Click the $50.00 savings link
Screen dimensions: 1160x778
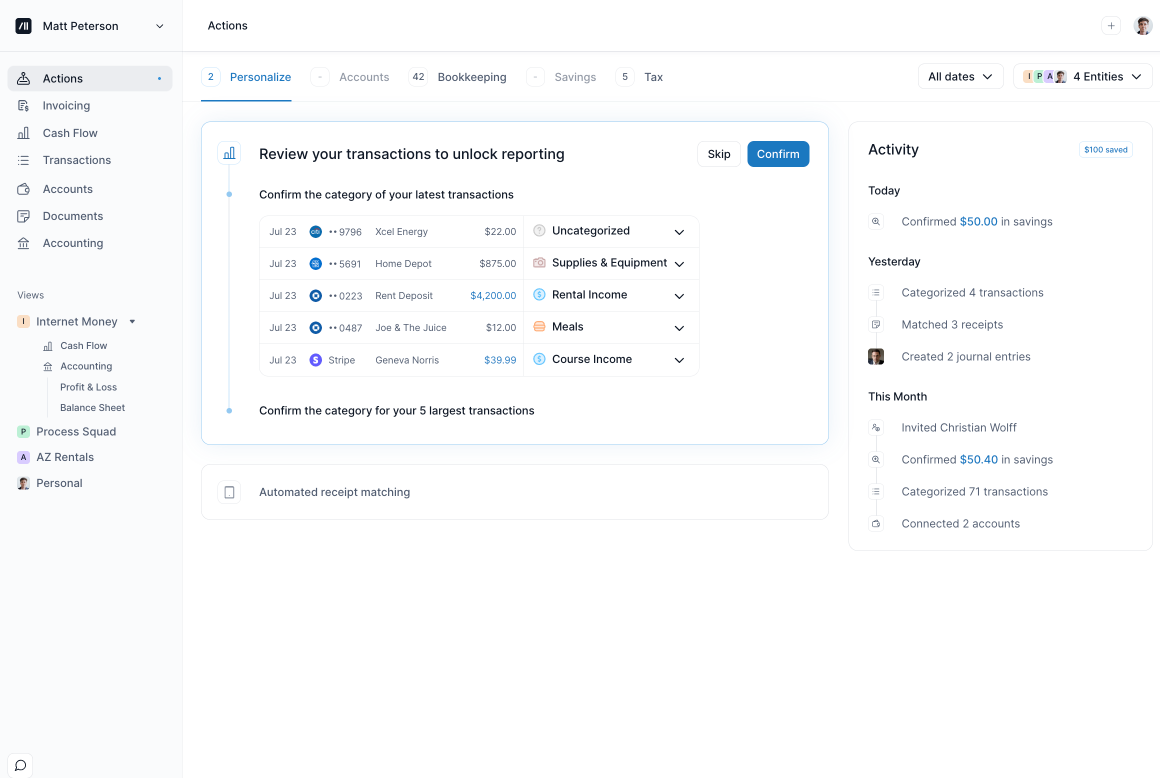coord(978,222)
